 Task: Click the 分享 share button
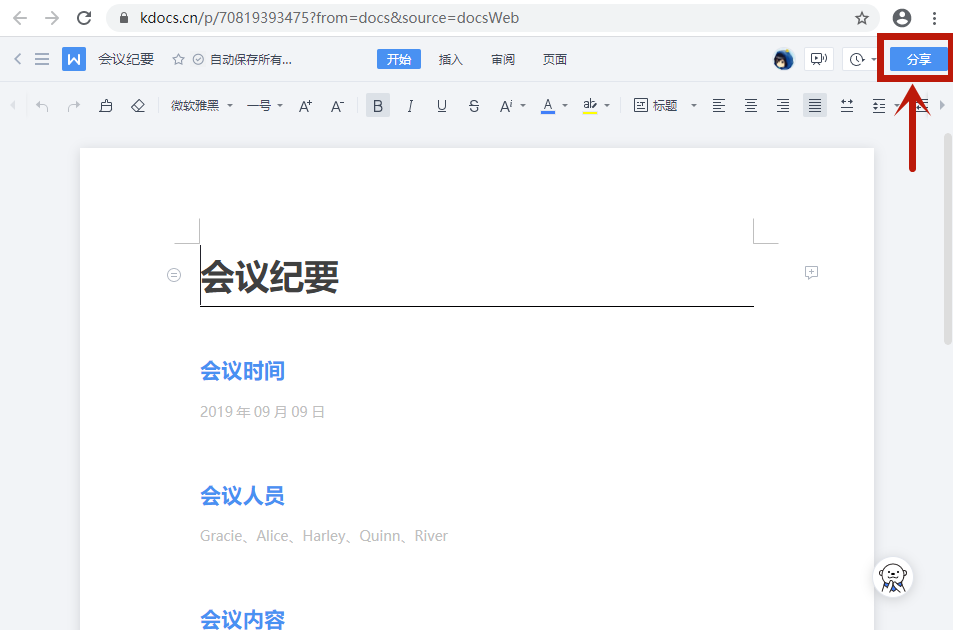916,59
